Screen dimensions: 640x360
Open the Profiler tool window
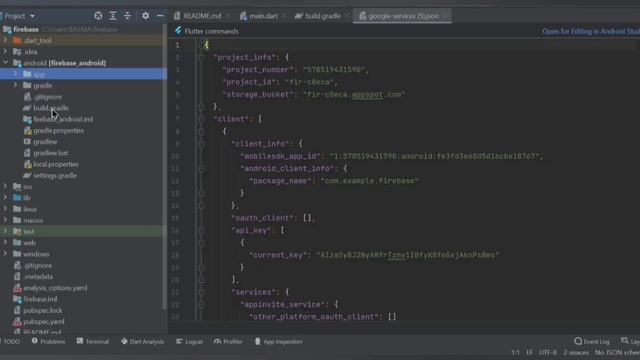(x=228, y=342)
